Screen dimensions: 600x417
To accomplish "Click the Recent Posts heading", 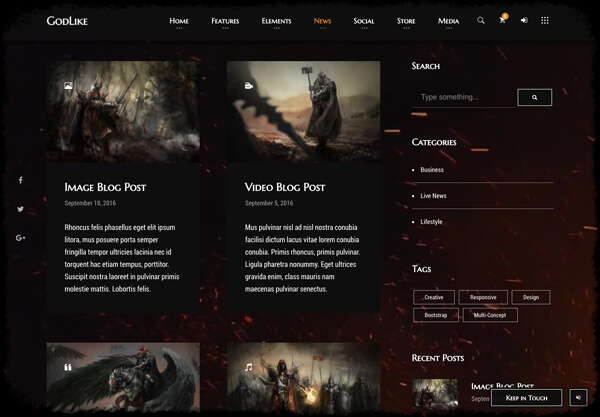I will 438,358.
